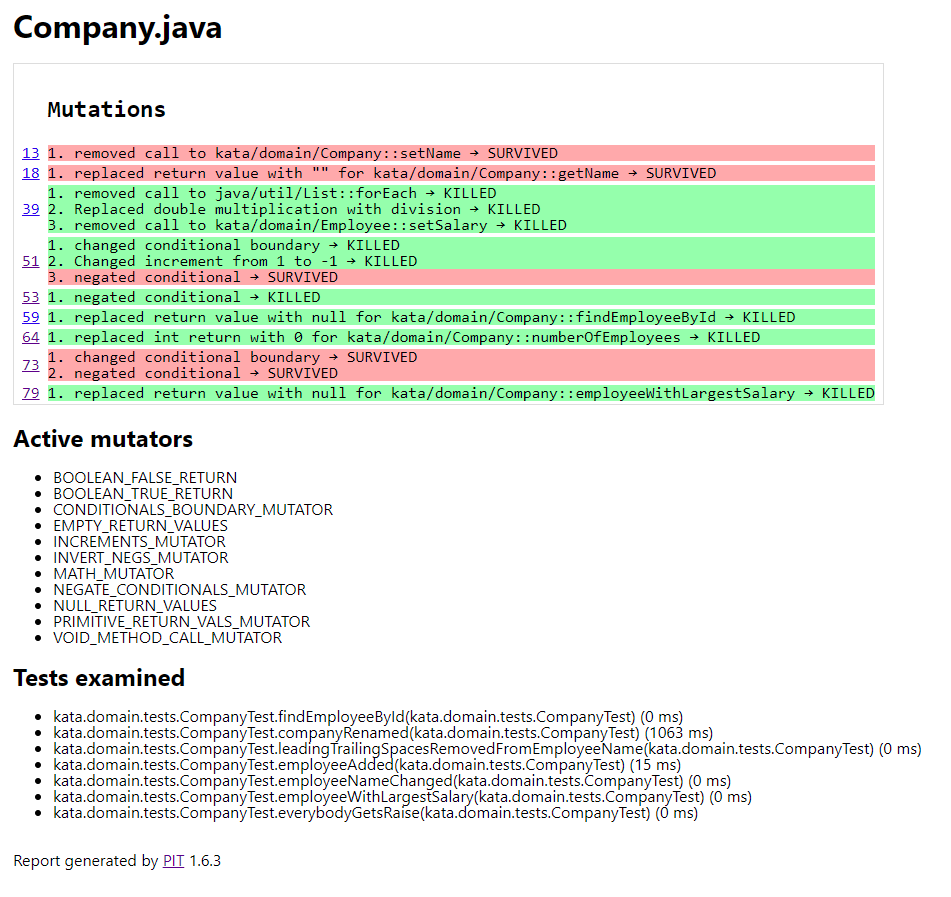Click line 51 'changed conditional boundary → KILLED'
Viewport: 951px width, 897px height.
point(461,245)
